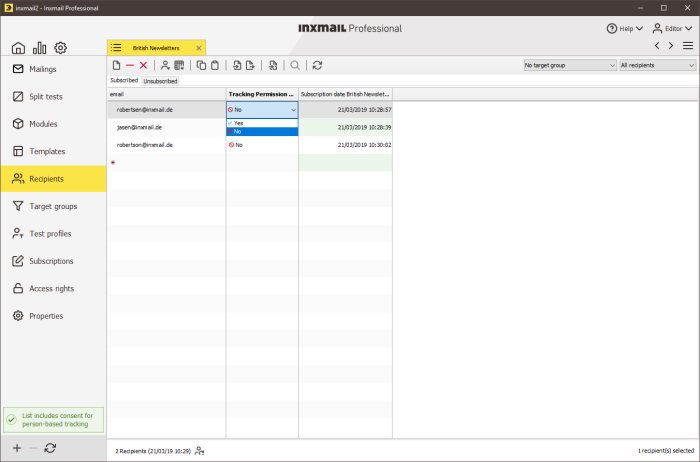Open Subscriptions in the sidebar
This screenshot has height=462, width=700.
(53, 261)
